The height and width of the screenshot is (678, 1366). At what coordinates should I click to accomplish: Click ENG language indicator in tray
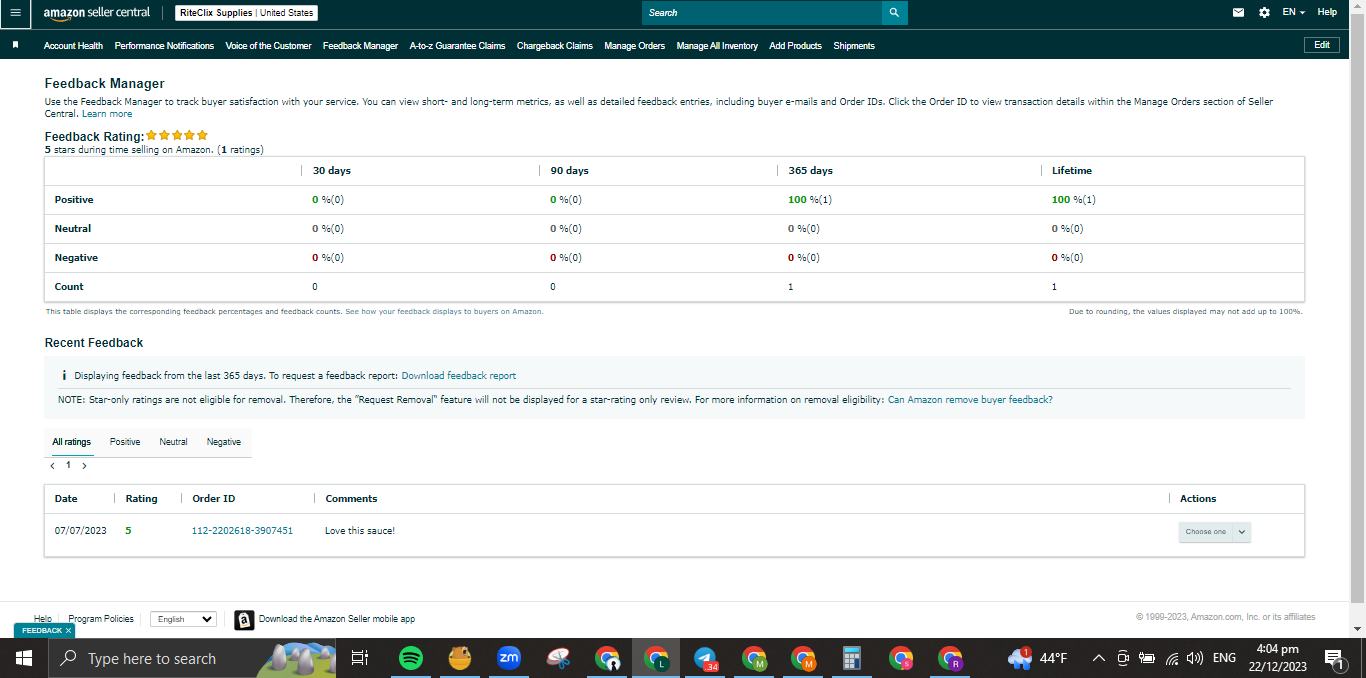point(1225,658)
